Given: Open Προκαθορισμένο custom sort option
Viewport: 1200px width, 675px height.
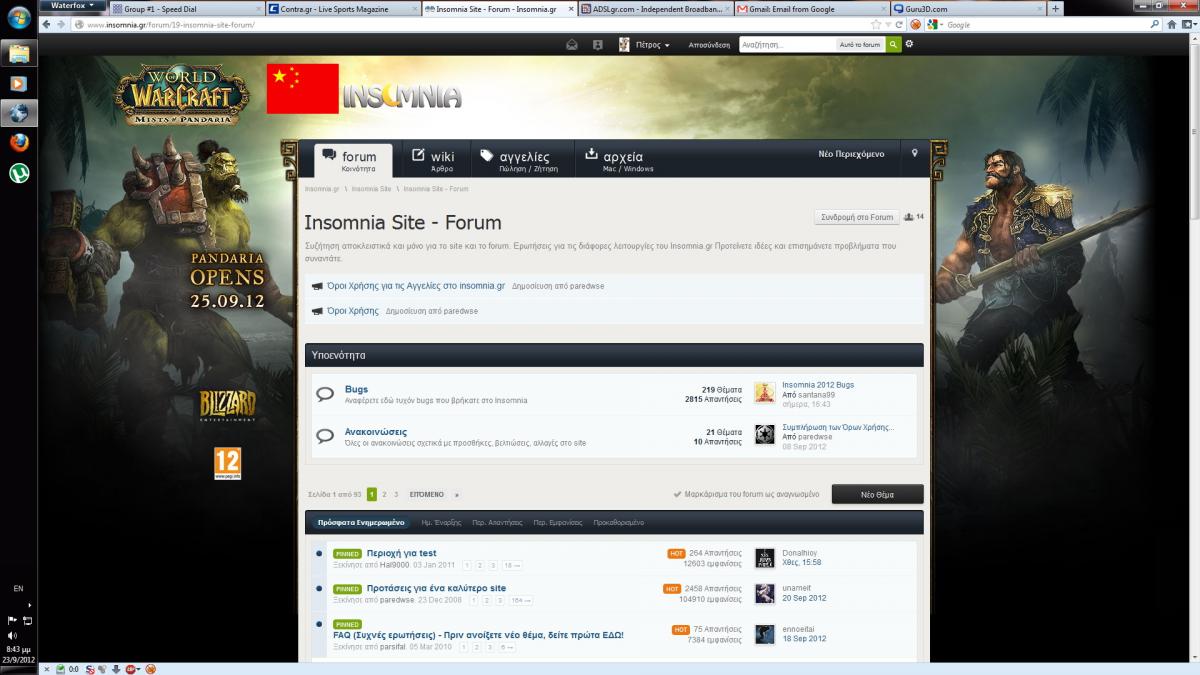Looking at the screenshot, I should point(619,522).
